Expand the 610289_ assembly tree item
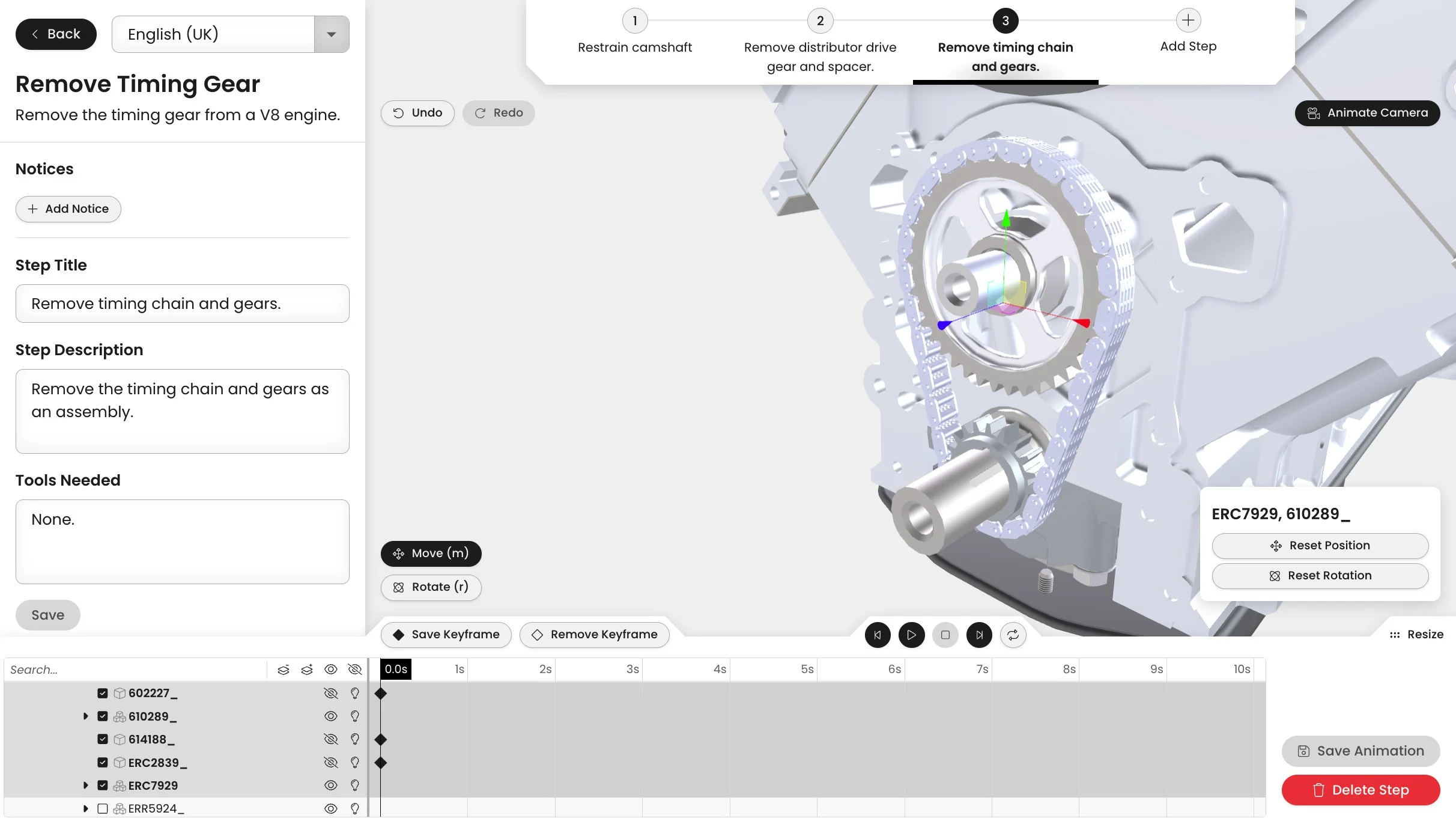Screen dimensions: 1456x821 (85, 716)
